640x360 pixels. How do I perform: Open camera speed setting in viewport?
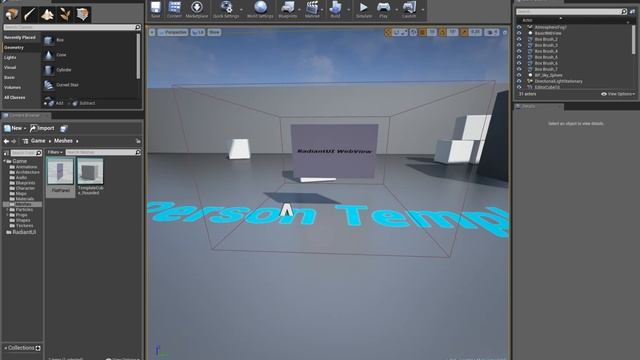tap(491, 32)
